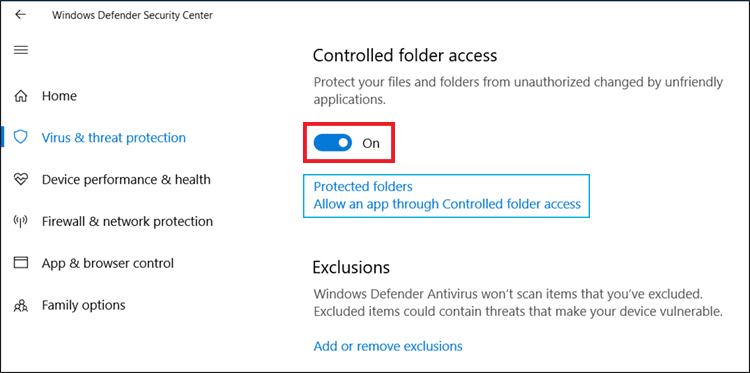The width and height of the screenshot is (750, 373).
Task: Open Firewall & network protection section
Action: pos(128,221)
